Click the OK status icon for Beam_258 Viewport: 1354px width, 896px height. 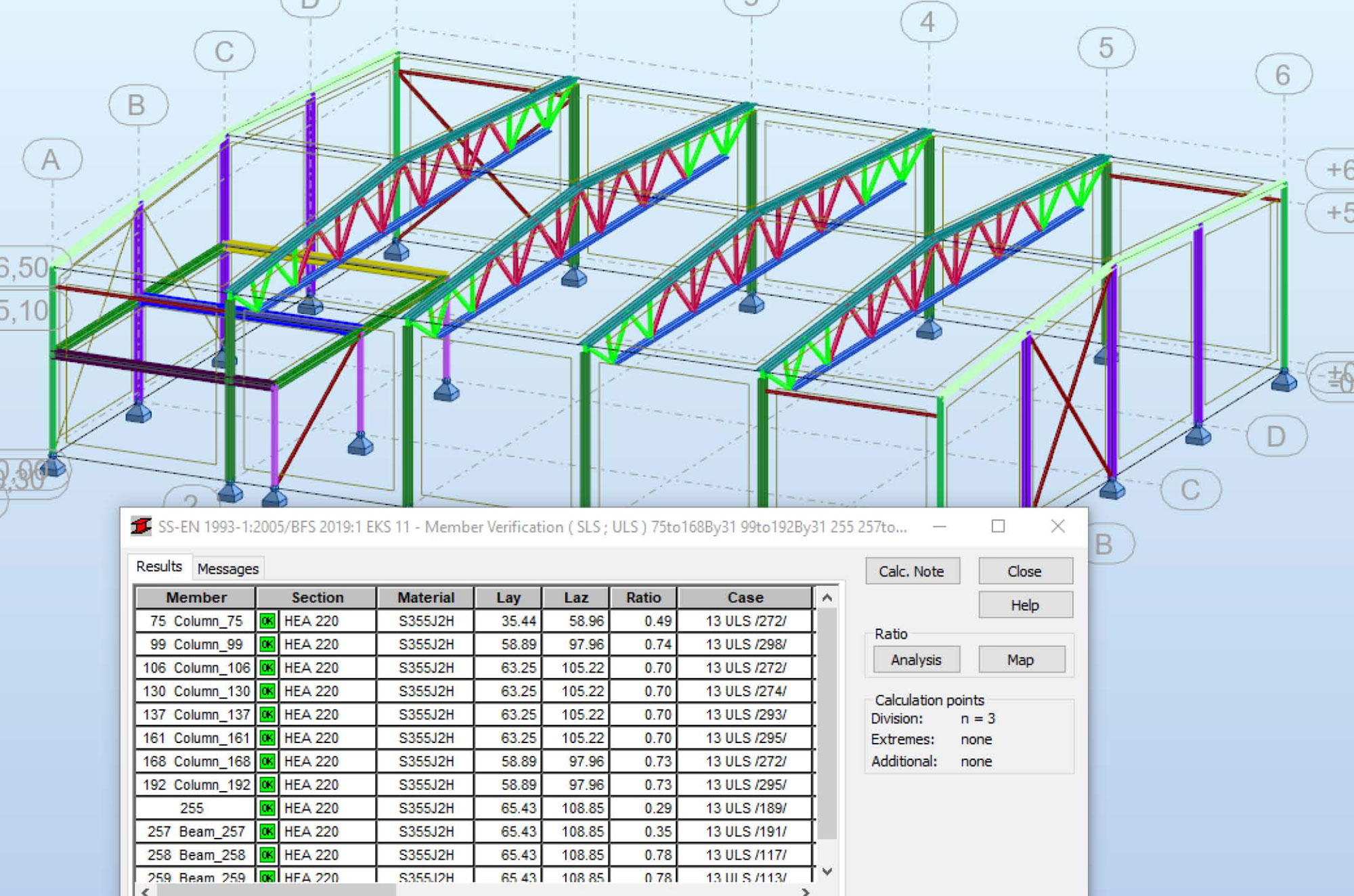coord(267,855)
